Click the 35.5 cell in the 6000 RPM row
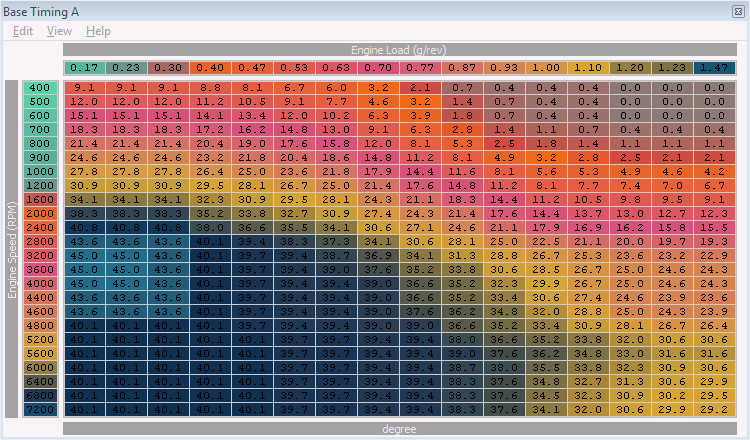Image resolution: width=750 pixels, height=440 pixels. point(546,367)
